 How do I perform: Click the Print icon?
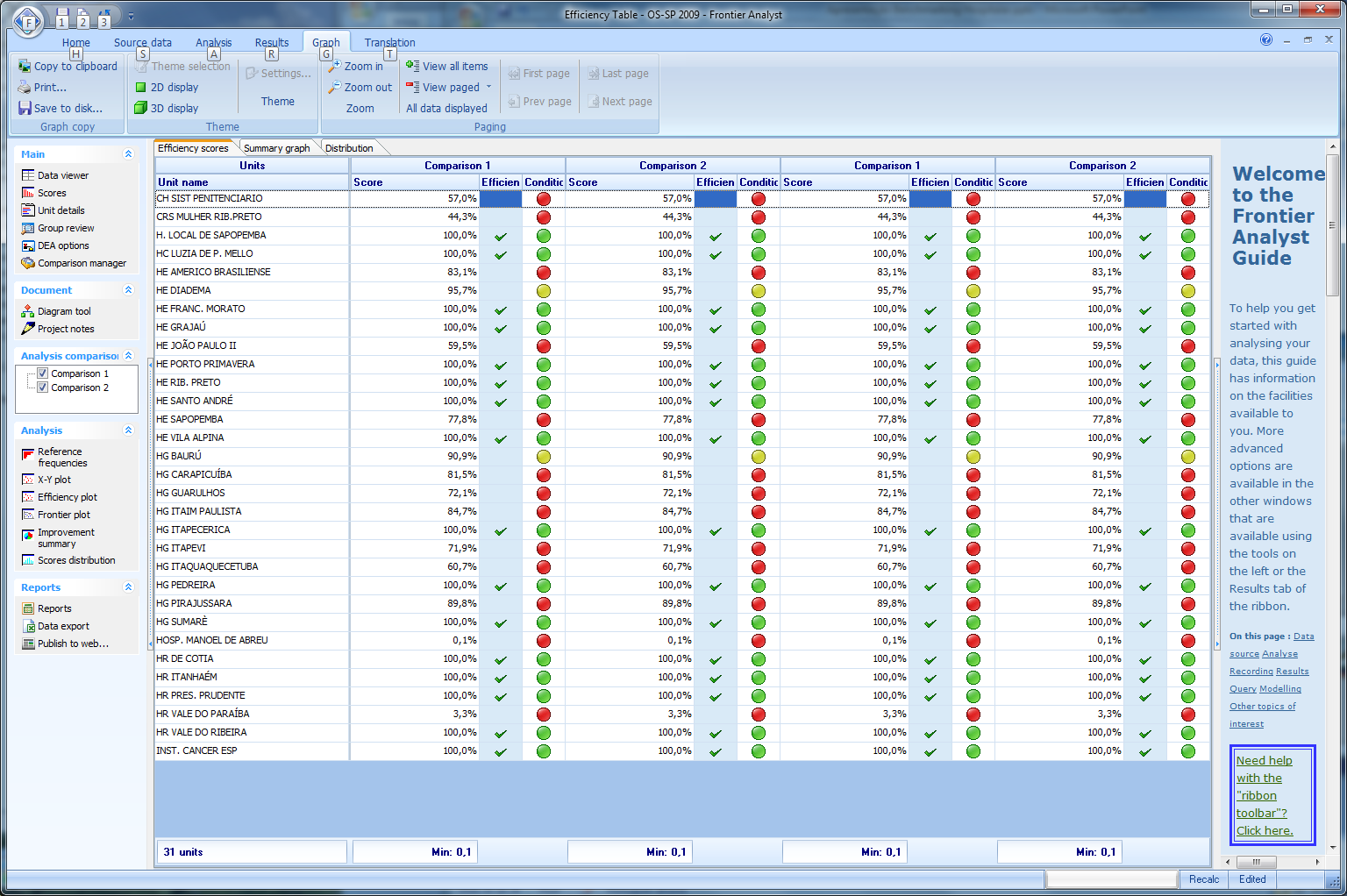25,88
